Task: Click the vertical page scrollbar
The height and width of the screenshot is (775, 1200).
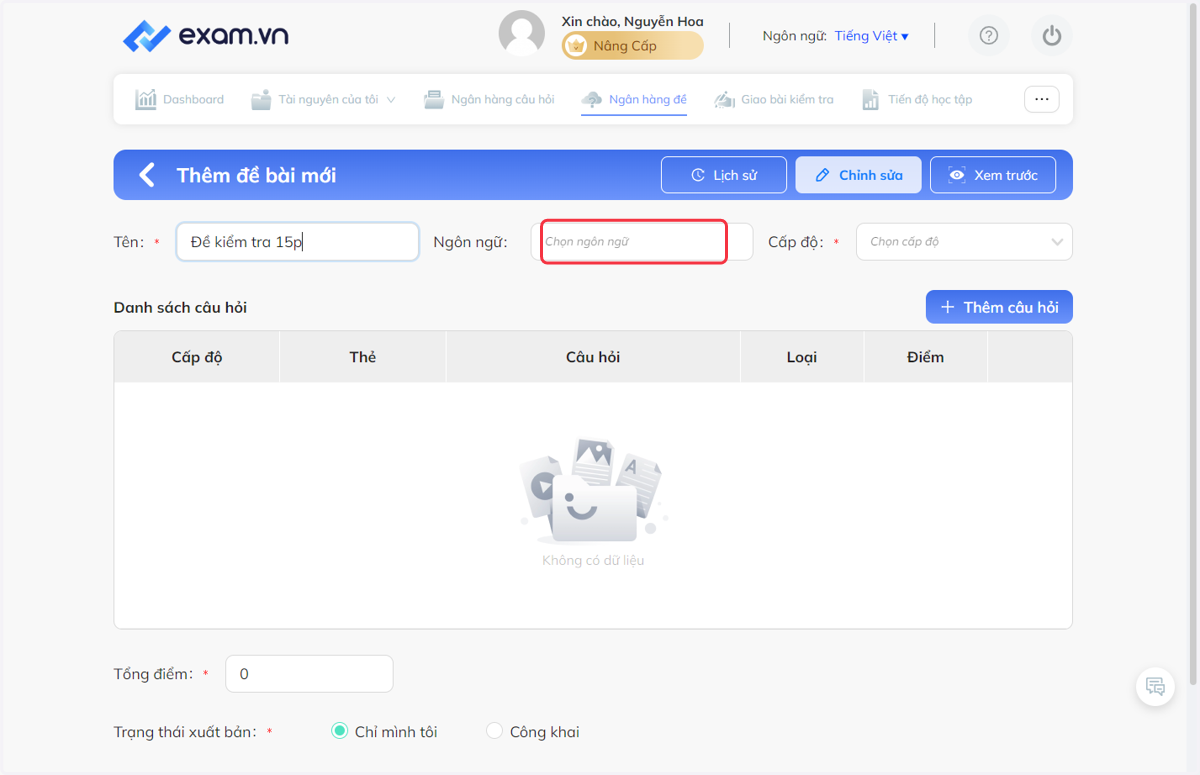Action: pyautogui.click(x=1192, y=345)
